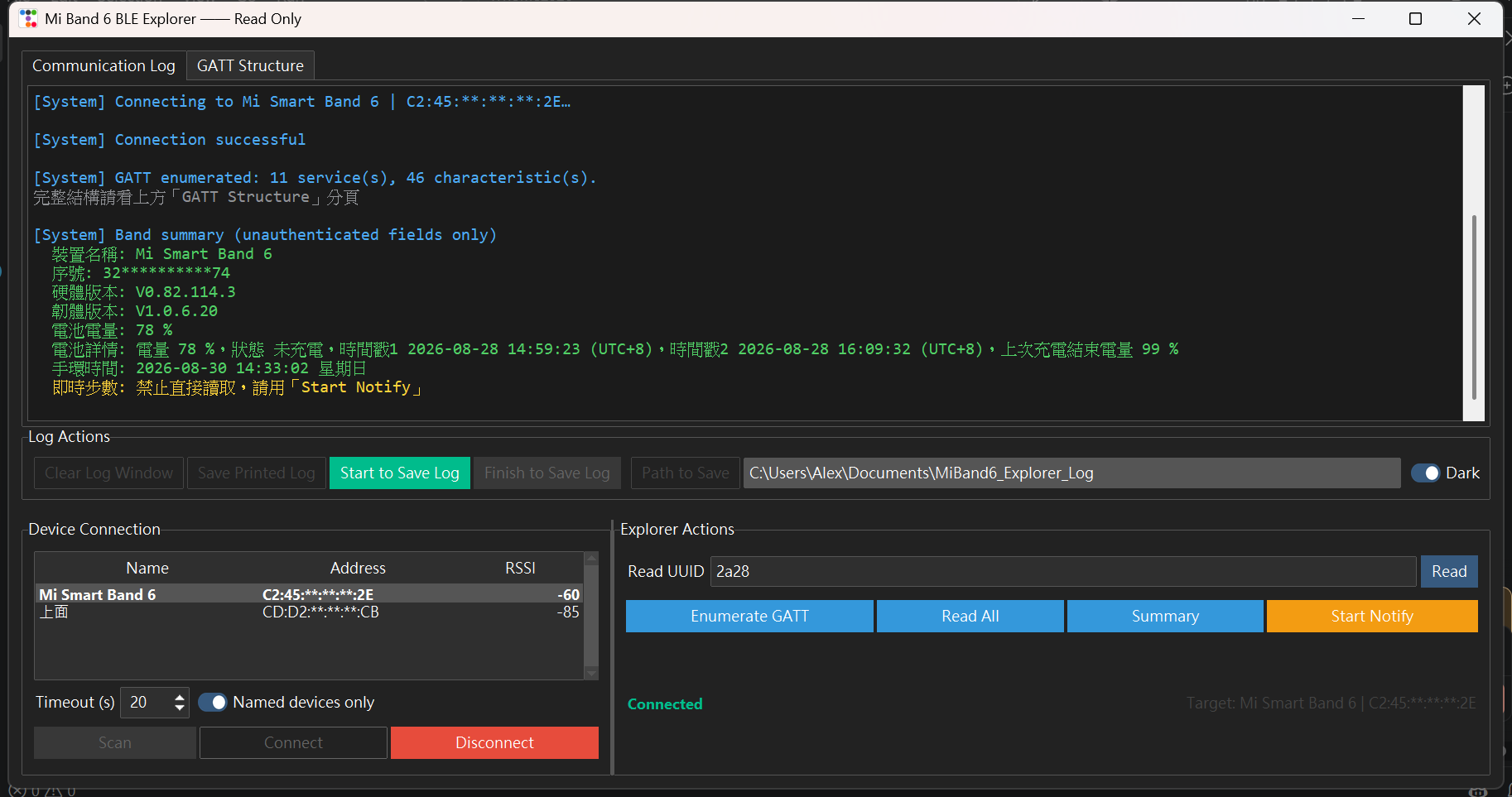1512x797 pixels.
Task: Click the Address column header
Action: (358, 568)
